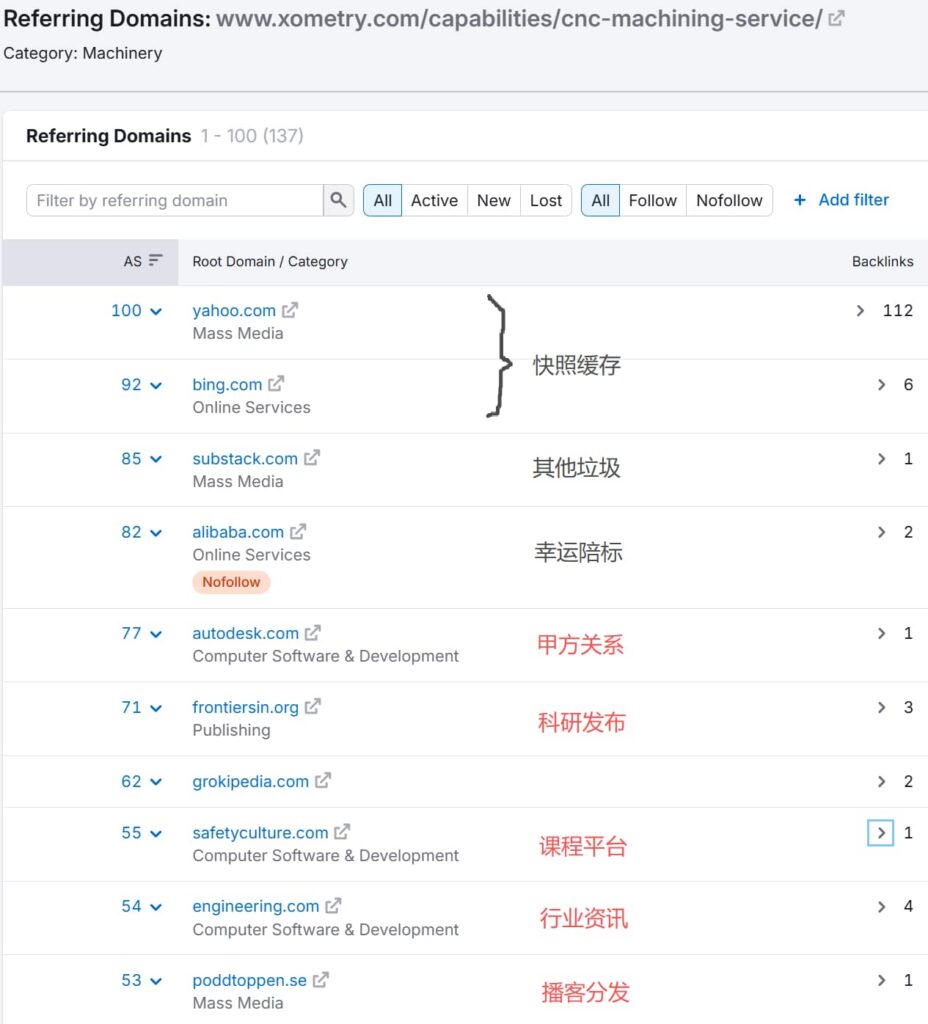The width and height of the screenshot is (928, 1024).
Task: Switch to the Follow filter tab
Action: [x=652, y=200]
